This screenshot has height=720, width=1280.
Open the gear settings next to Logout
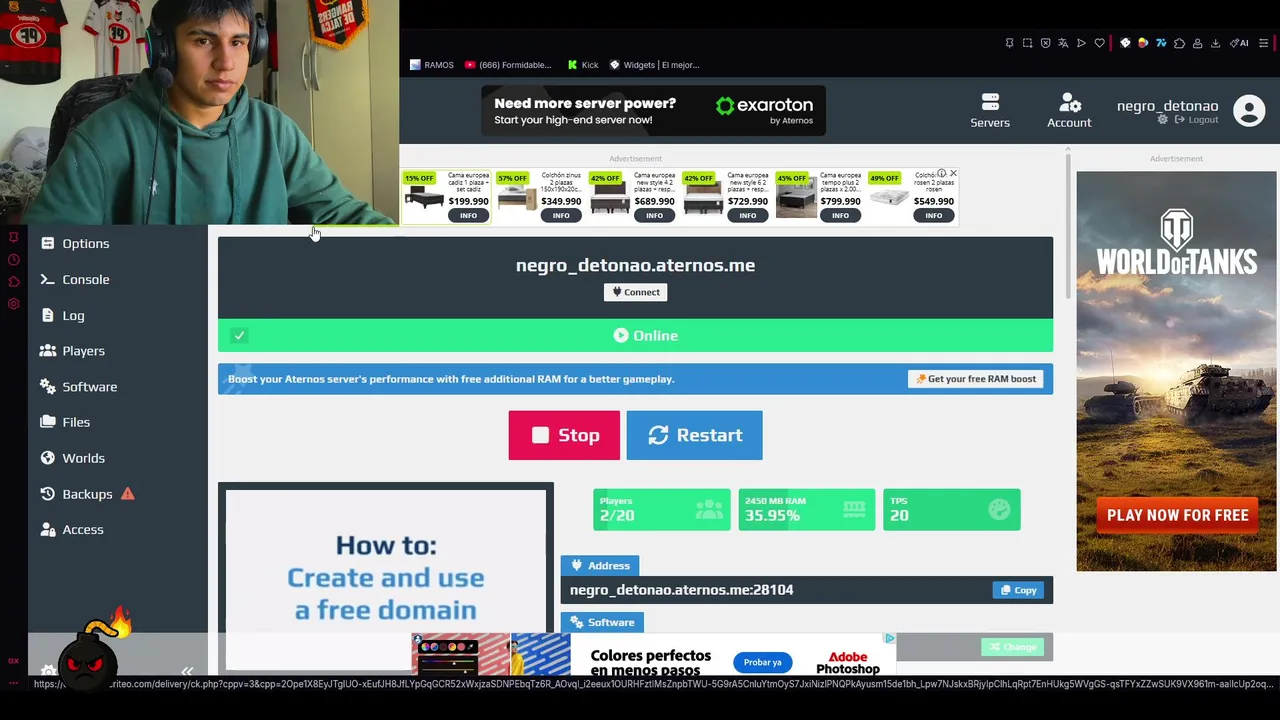(x=1162, y=120)
